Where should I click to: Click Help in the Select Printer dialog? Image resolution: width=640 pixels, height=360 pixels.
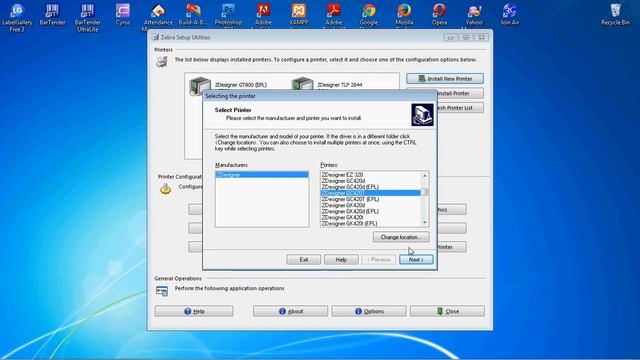point(341,260)
